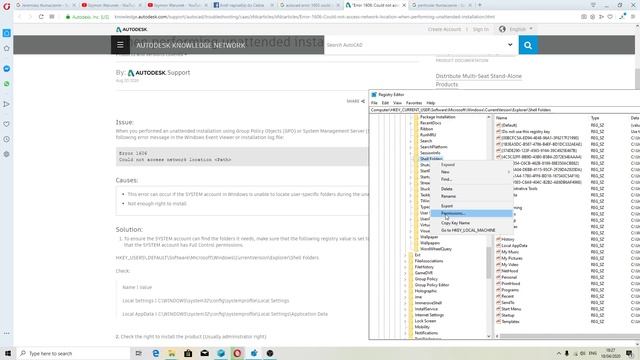This screenshot has height=360, width=640.
Task: Click the Registry Editor address bar path
Action: coord(504,110)
